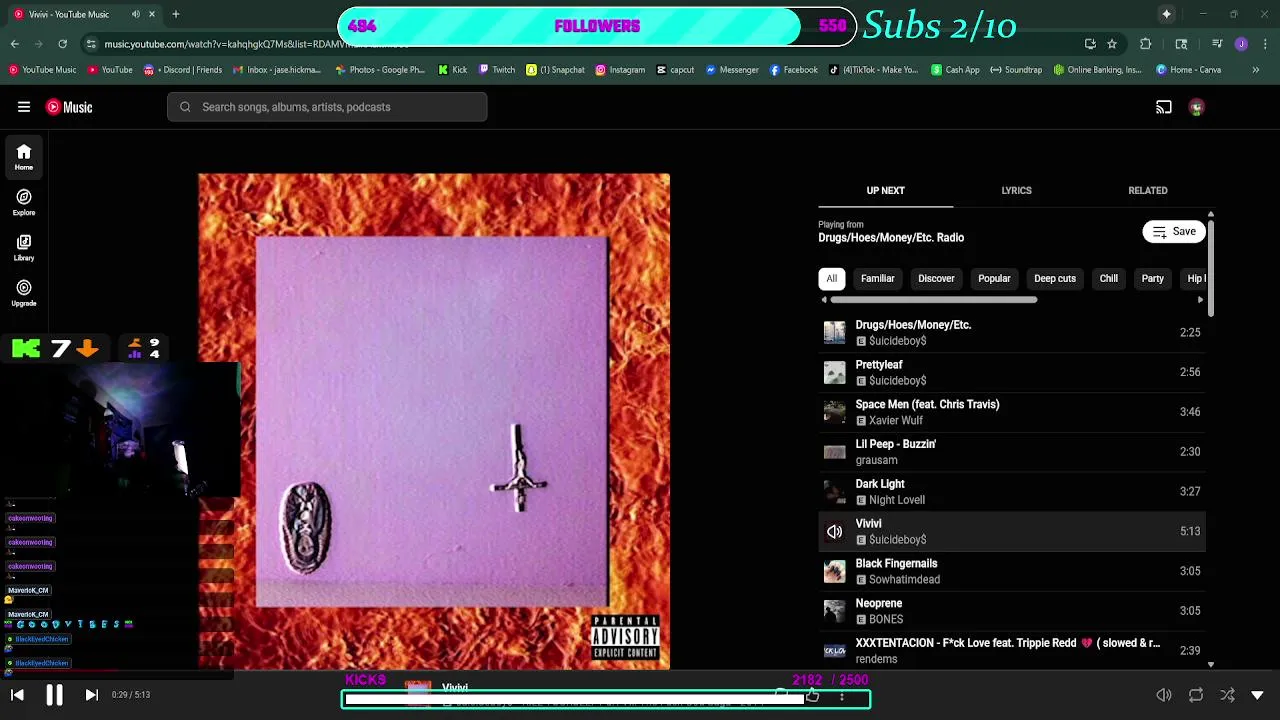Play Lil Peep - Buzzin' from queue

[1012, 452]
